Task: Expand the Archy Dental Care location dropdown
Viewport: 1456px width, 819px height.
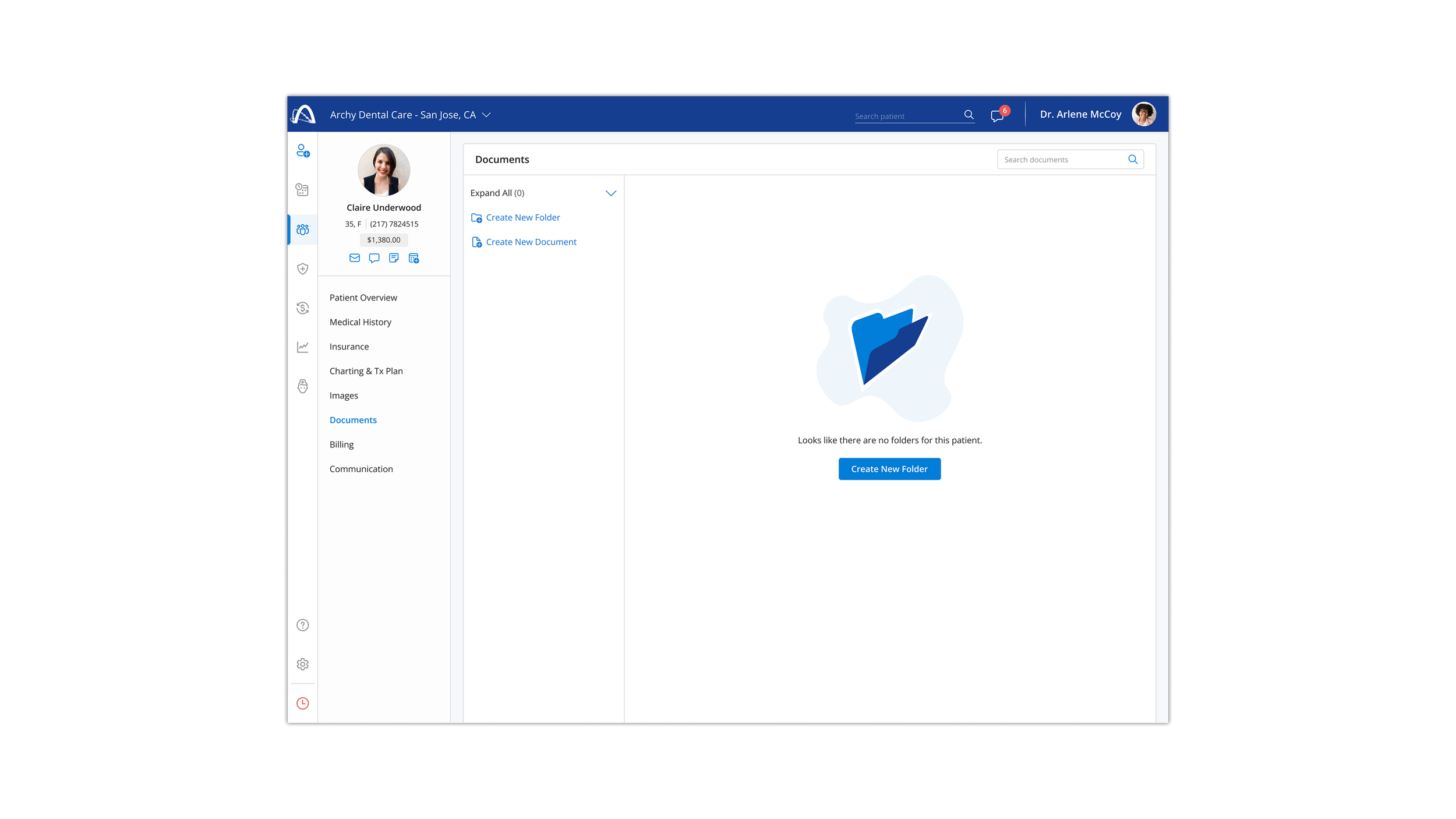Action: pos(486,115)
